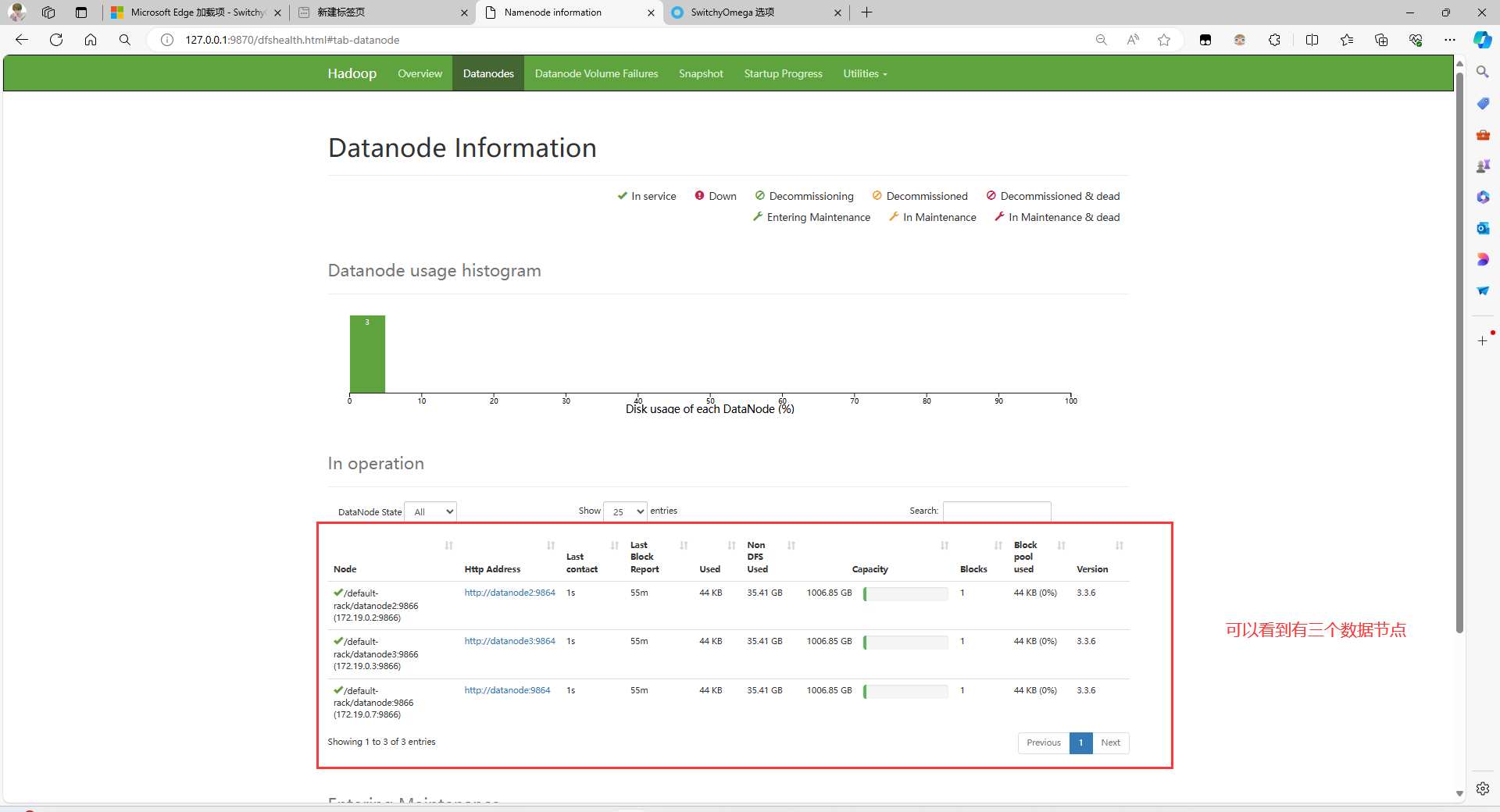Open DataNode State dropdown
1500x812 pixels.
[430, 511]
